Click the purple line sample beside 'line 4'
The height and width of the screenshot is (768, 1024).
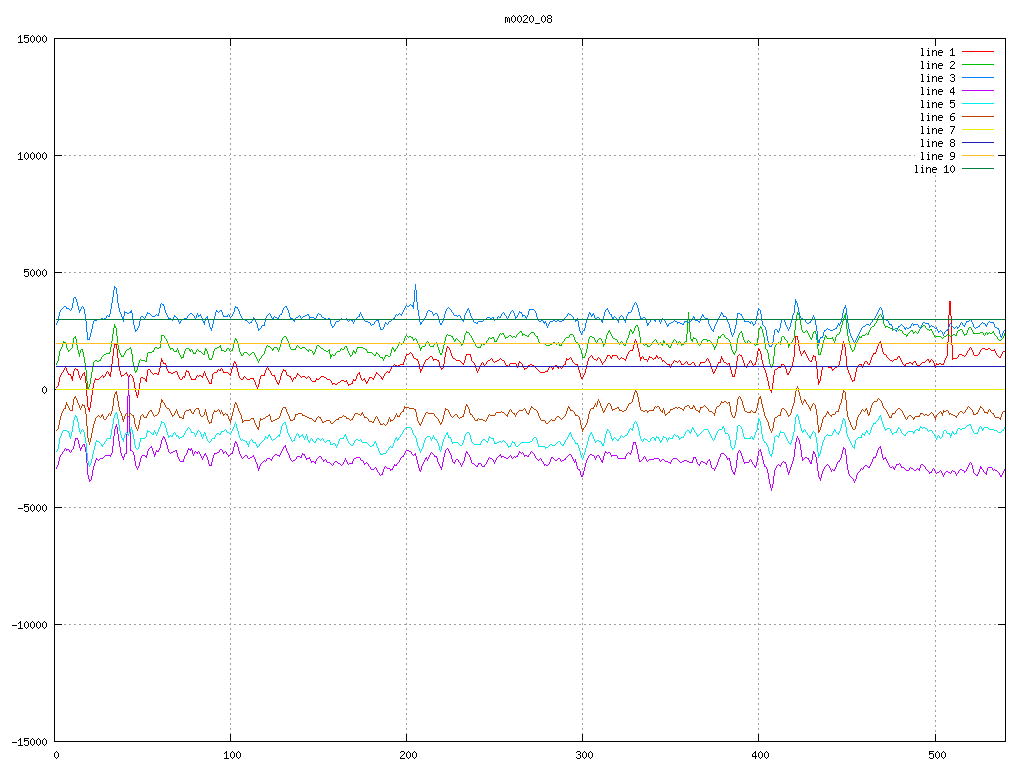tap(978, 91)
